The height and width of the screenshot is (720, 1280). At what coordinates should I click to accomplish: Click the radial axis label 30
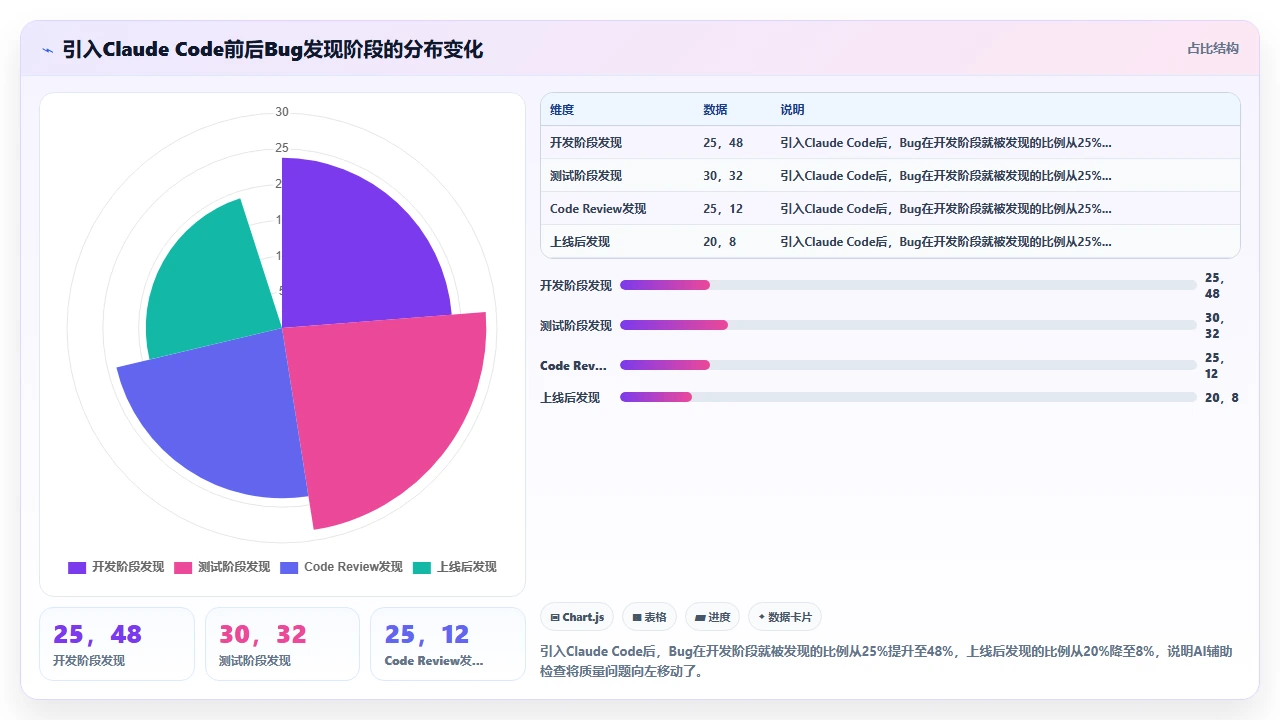282,112
